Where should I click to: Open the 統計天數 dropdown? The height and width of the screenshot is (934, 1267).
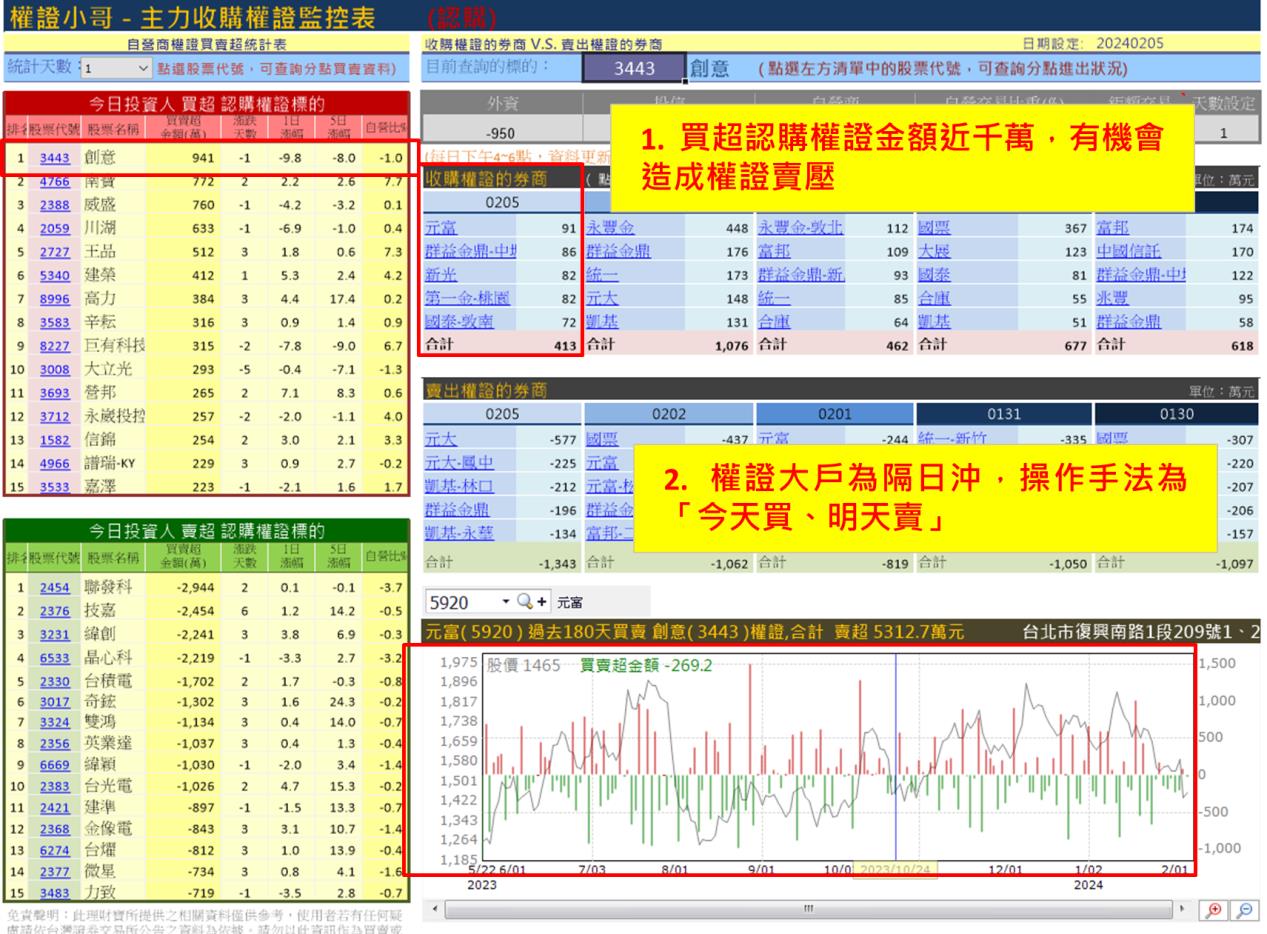[x=115, y=69]
